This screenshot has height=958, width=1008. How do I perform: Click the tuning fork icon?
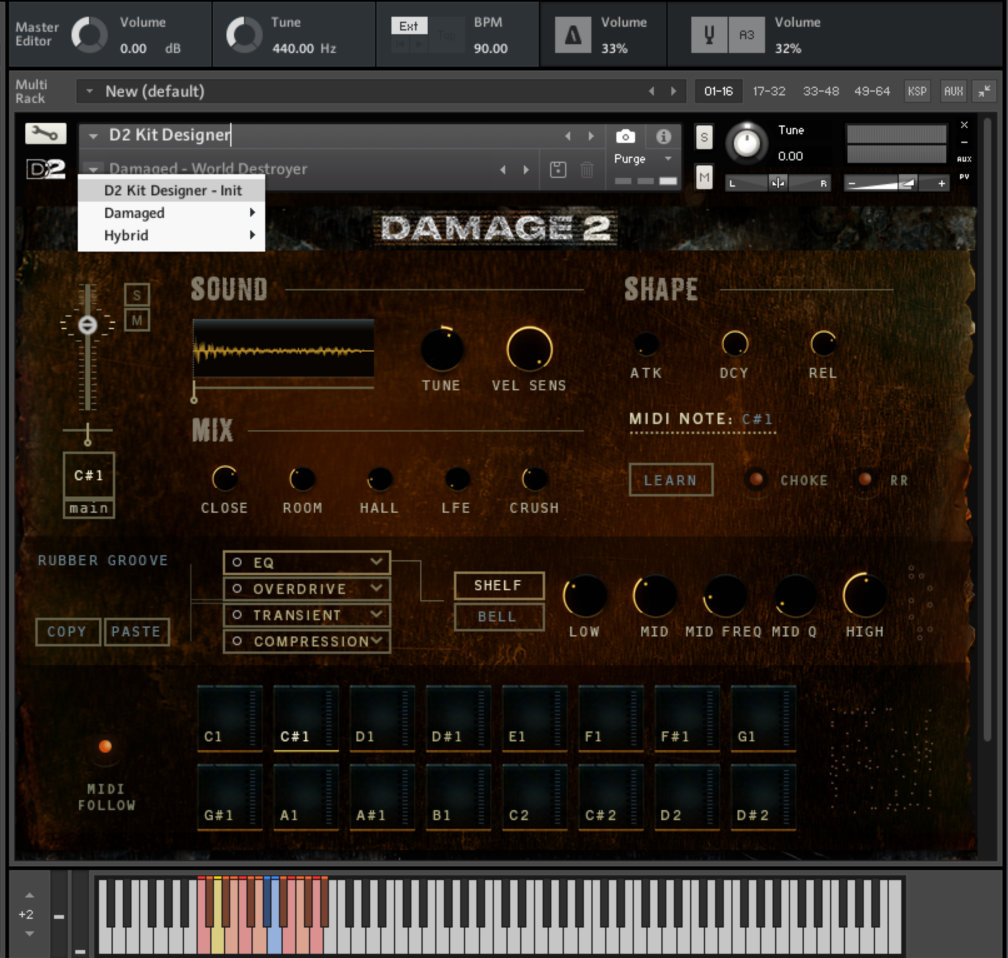(x=709, y=35)
